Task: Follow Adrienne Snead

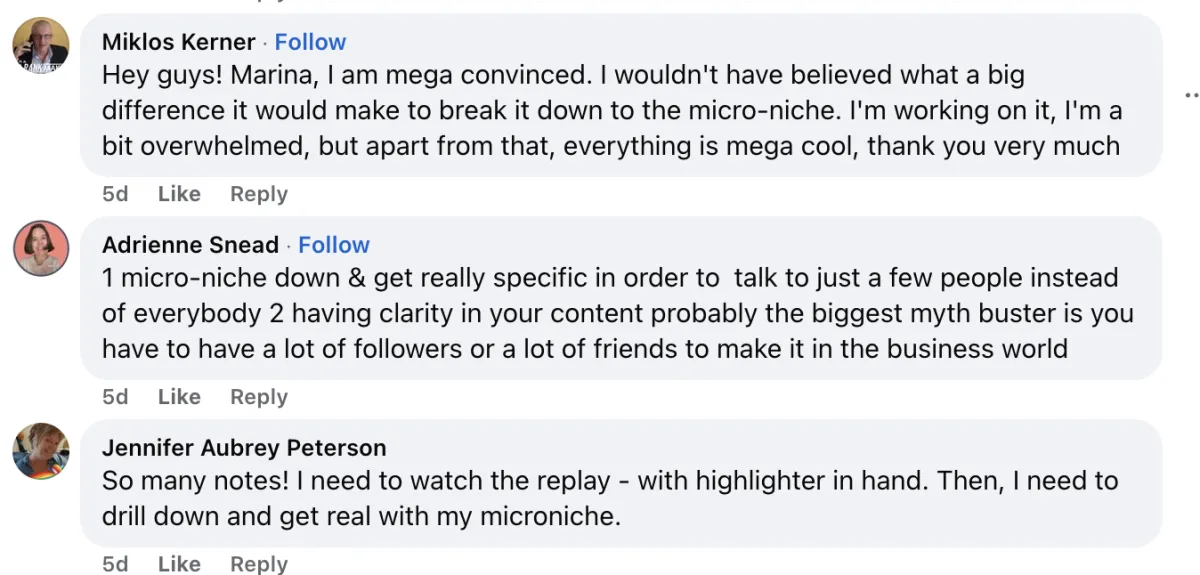Action: (x=334, y=245)
